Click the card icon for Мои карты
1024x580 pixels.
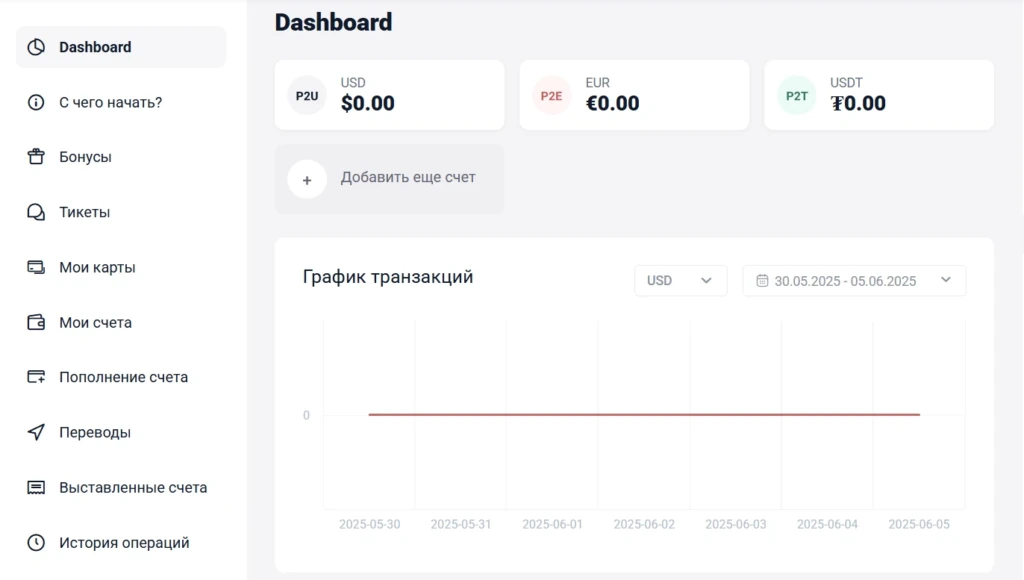coord(36,267)
